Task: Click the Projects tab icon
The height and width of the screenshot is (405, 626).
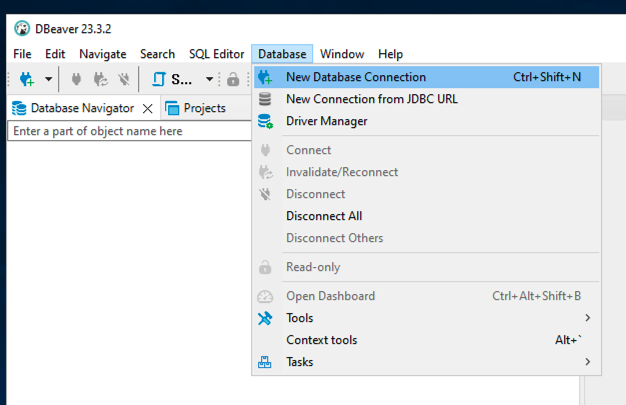Action: 172,108
